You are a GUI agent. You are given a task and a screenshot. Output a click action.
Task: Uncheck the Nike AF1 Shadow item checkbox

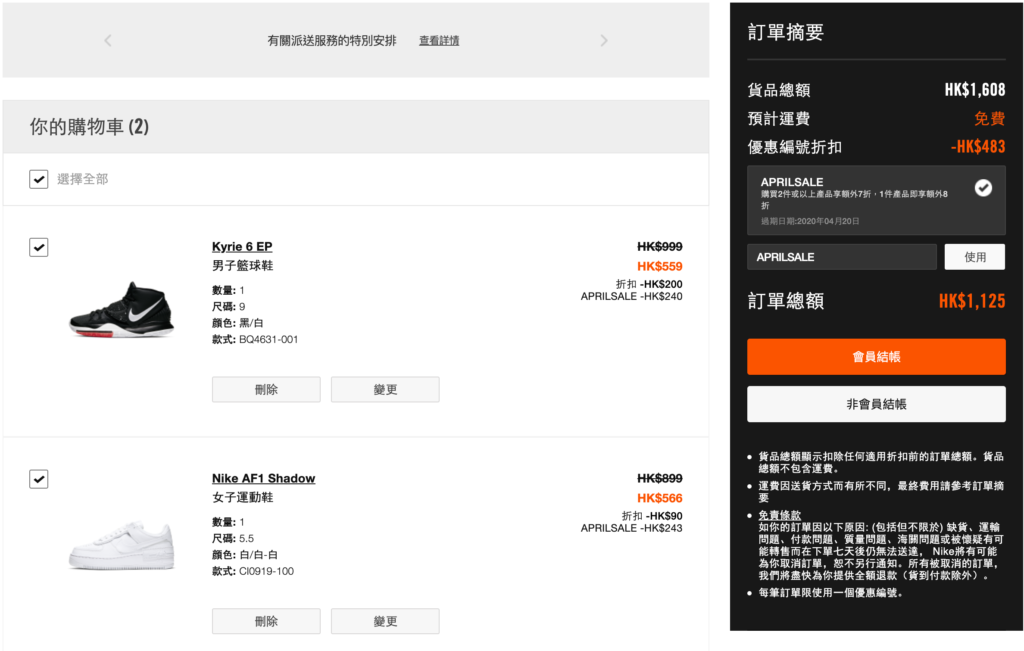[39, 479]
